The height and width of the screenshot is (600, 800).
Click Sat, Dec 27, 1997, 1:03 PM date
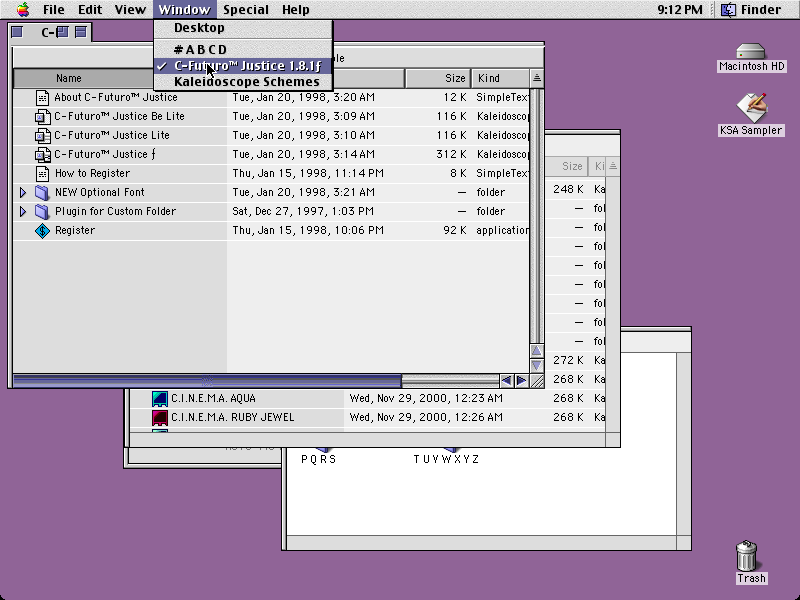(x=303, y=211)
